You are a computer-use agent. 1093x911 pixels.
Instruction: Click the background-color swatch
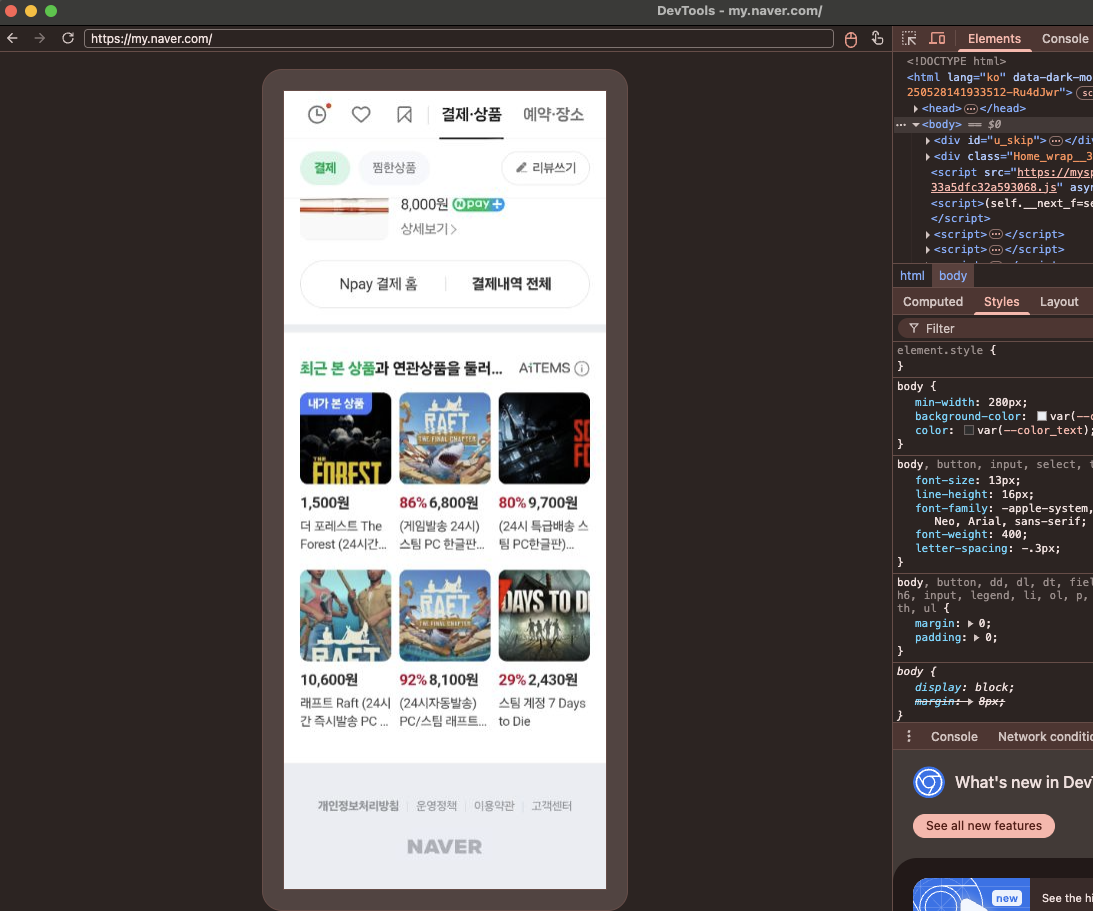pos(1041,416)
